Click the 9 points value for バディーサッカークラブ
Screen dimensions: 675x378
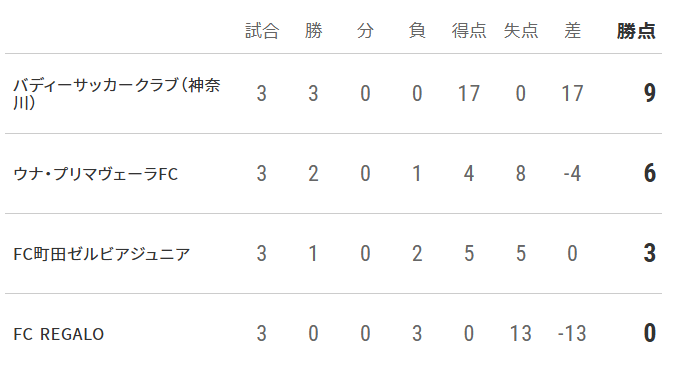click(x=650, y=93)
